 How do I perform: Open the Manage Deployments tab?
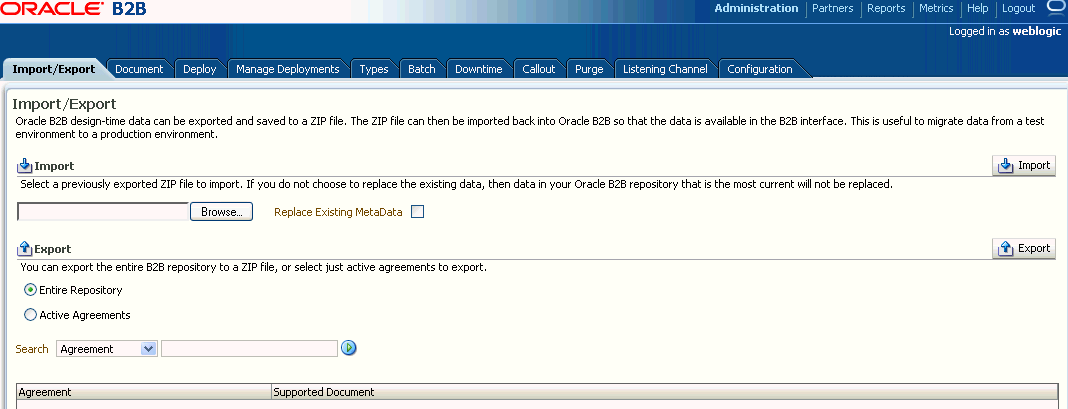[x=287, y=69]
